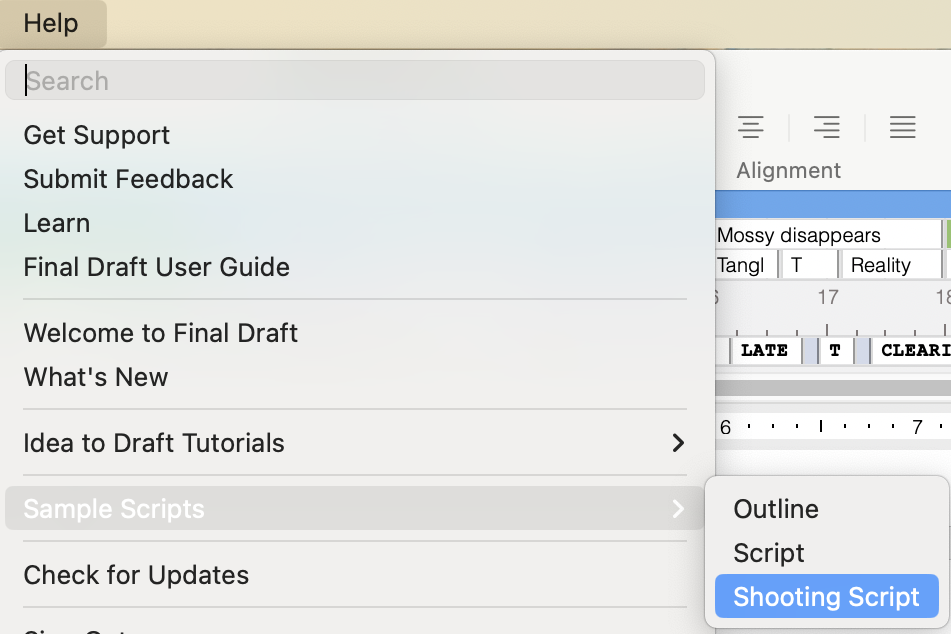
Task: Select the LATE scene marker
Action: click(x=764, y=350)
